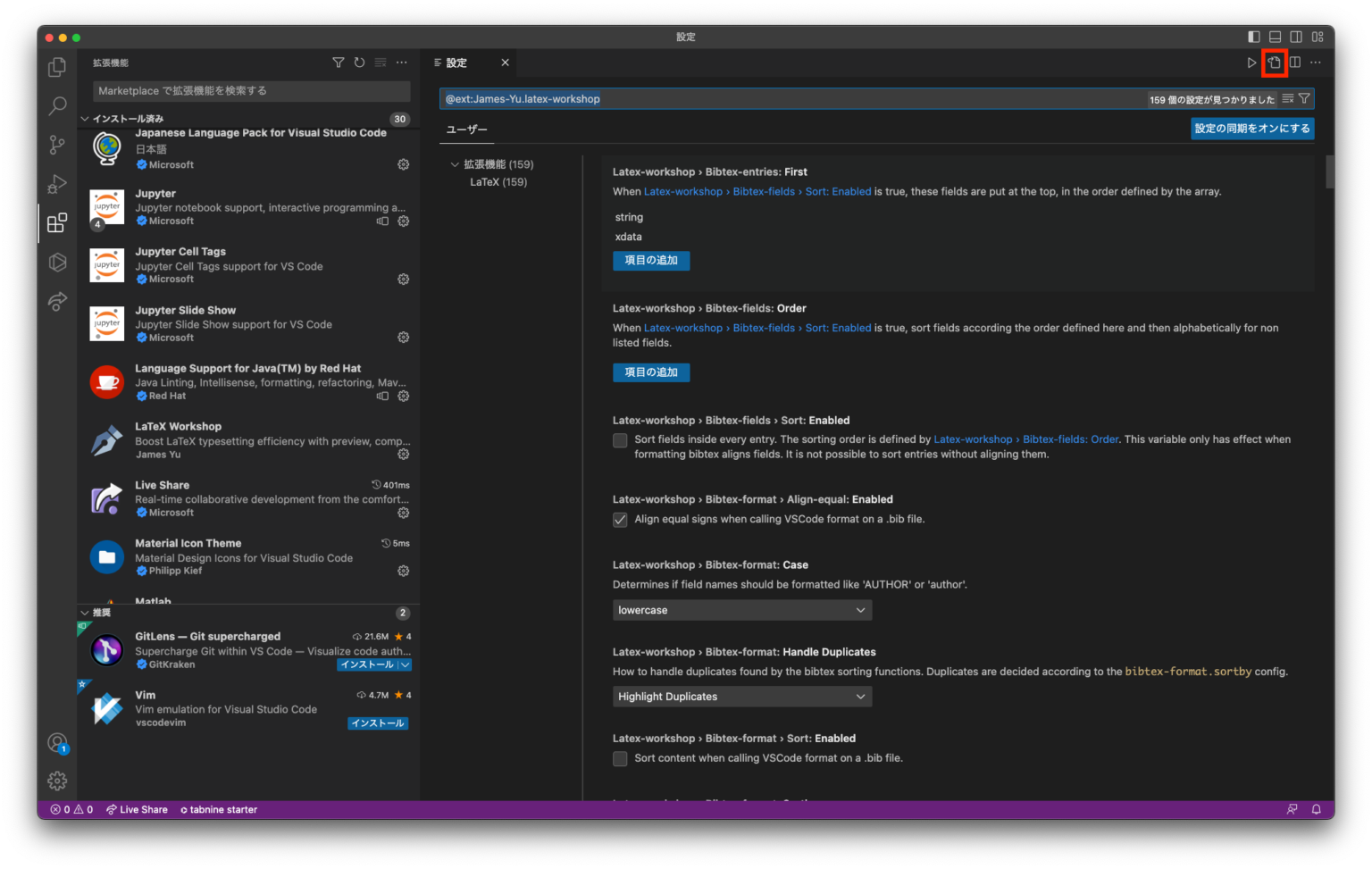This screenshot has width=1372, height=869.
Task: Check Sort content for Bibtex-format Sort
Action: pyautogui.click(x=620, y=758)
